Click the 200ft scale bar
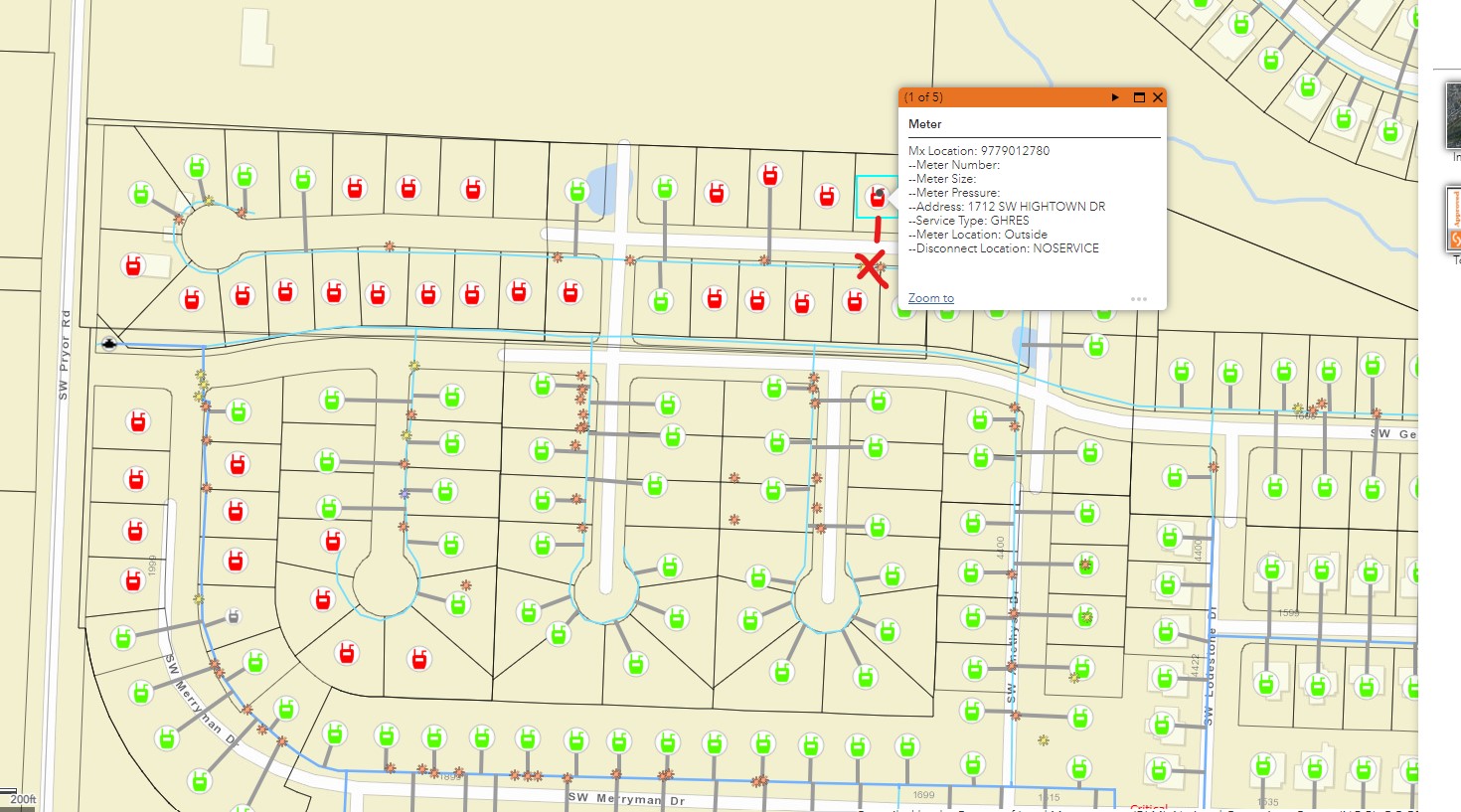Image resolution: width=1461 pixels, height=812 pixels. pyautogui.click(x=20, y=798)
